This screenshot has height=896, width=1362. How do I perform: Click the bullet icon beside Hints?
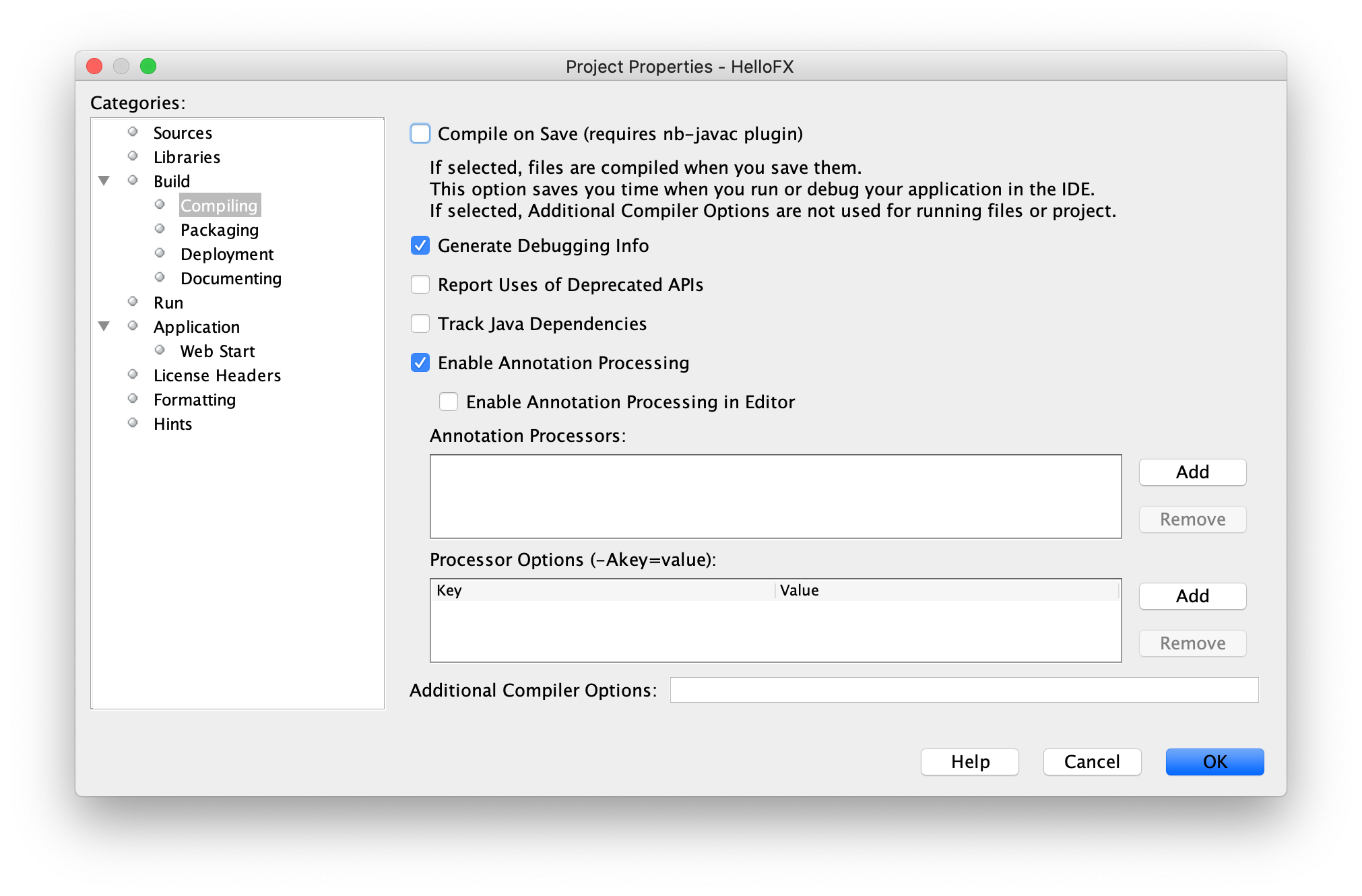[x=133, y=422]
